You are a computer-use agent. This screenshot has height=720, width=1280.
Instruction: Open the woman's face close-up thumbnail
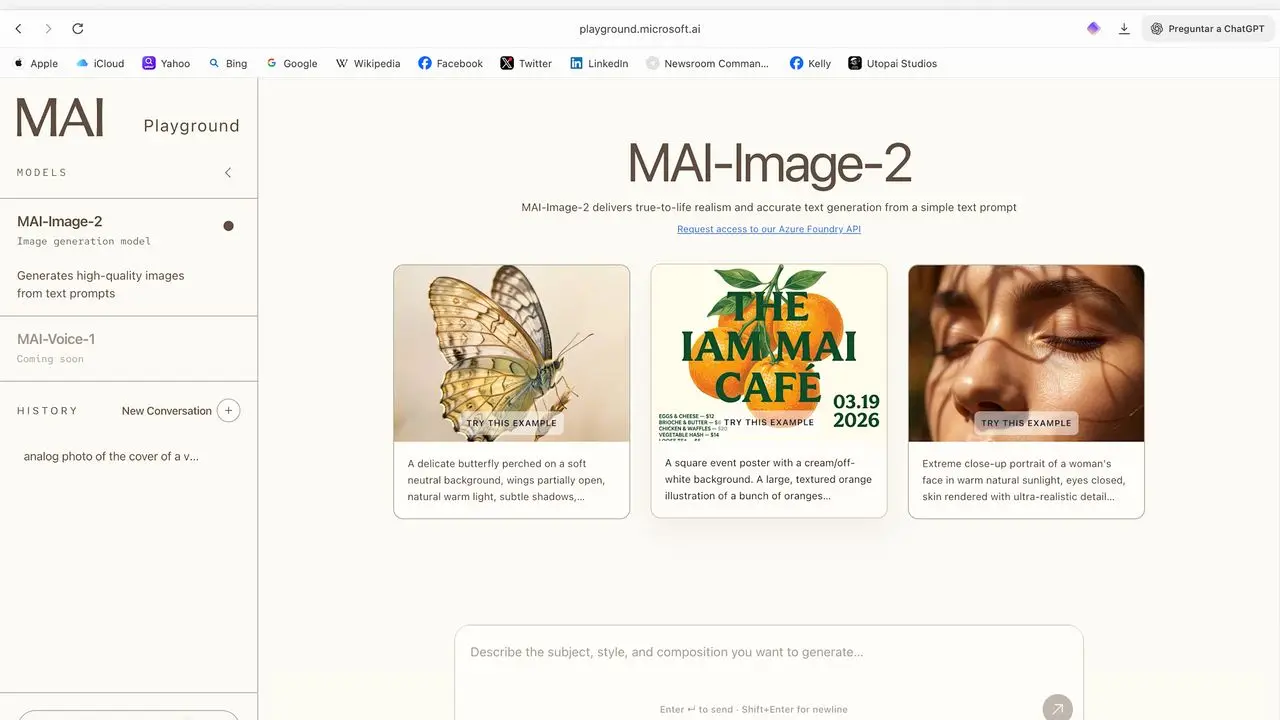(x=1026, y=353)
